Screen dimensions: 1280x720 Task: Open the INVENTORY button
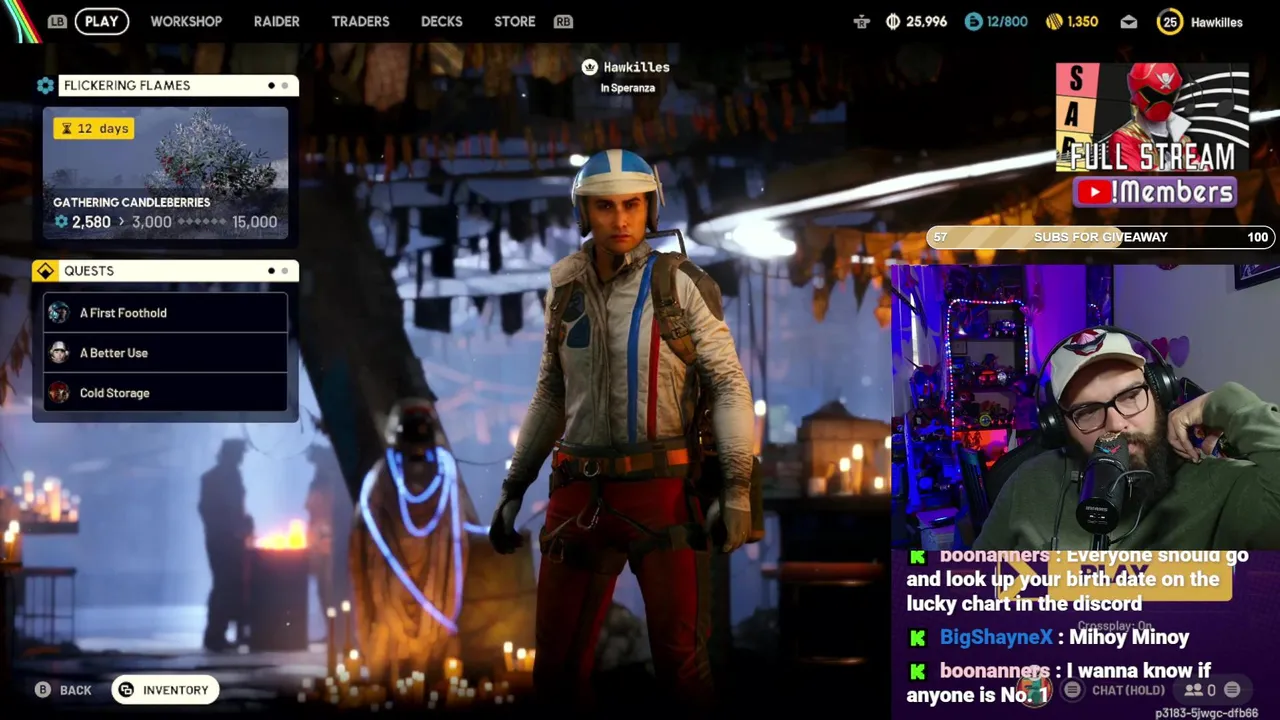165,690
